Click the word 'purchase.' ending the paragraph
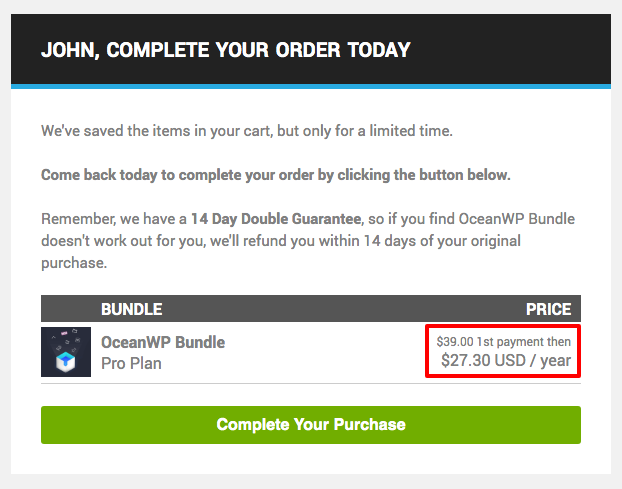The width and height of the screenshot is (622, 489). click(x=74, y=263)
